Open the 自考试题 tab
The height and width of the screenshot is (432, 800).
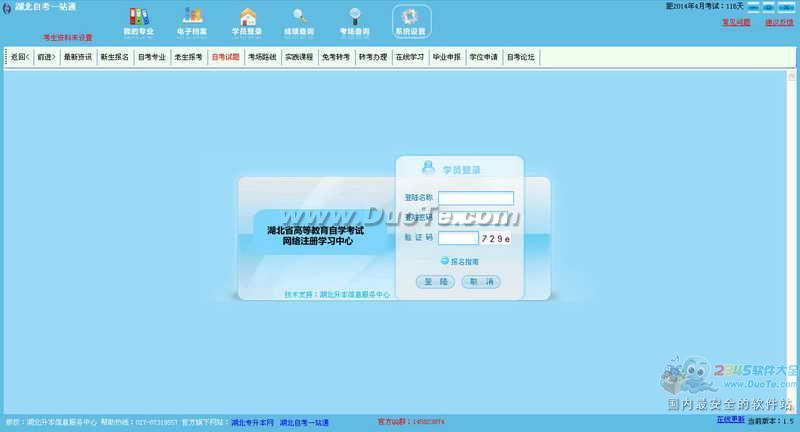click(225, 57)
